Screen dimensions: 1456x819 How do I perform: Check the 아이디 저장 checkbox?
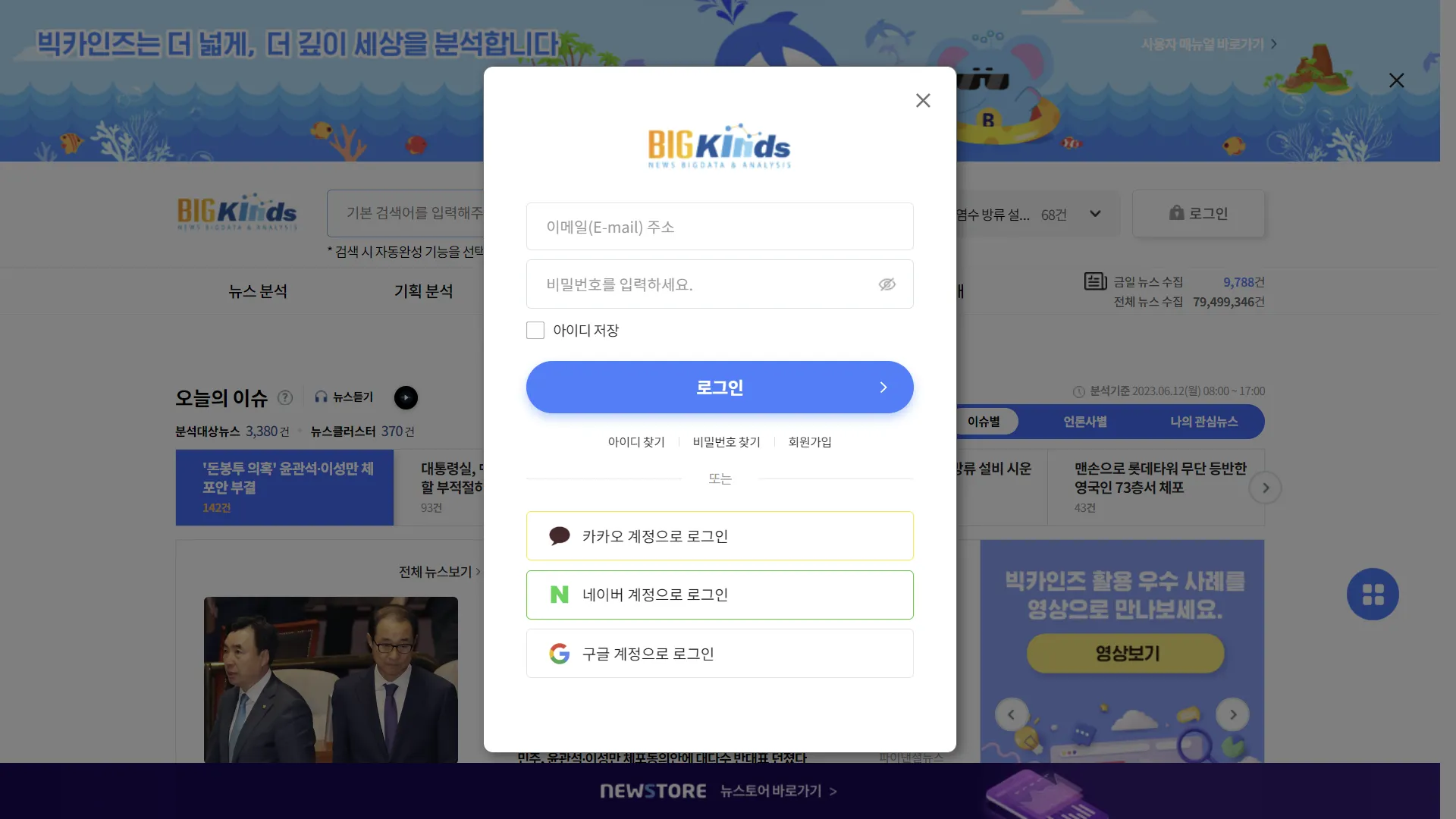coord(535,331)
